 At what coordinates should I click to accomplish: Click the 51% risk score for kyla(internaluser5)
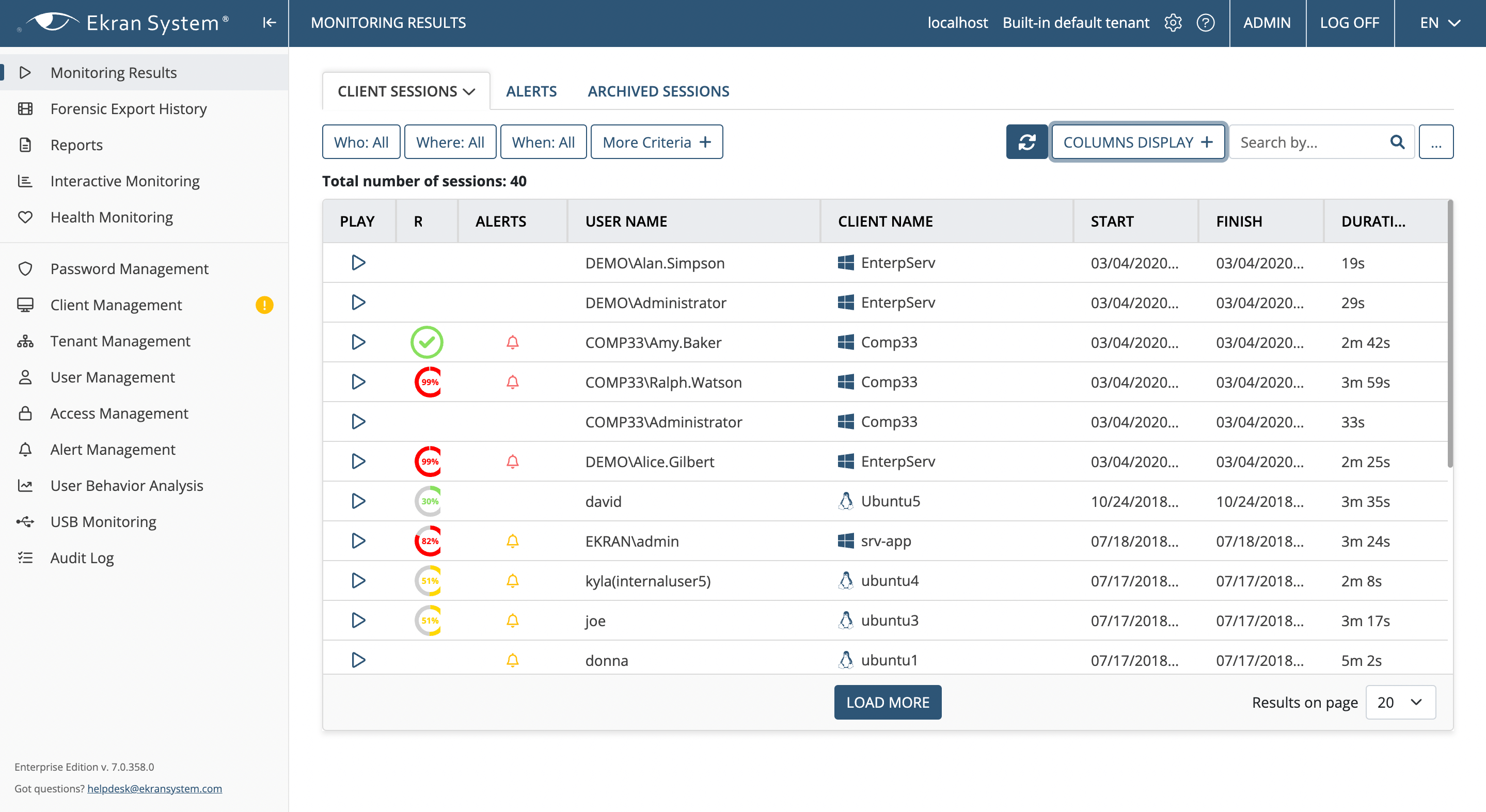click(428, 581)
